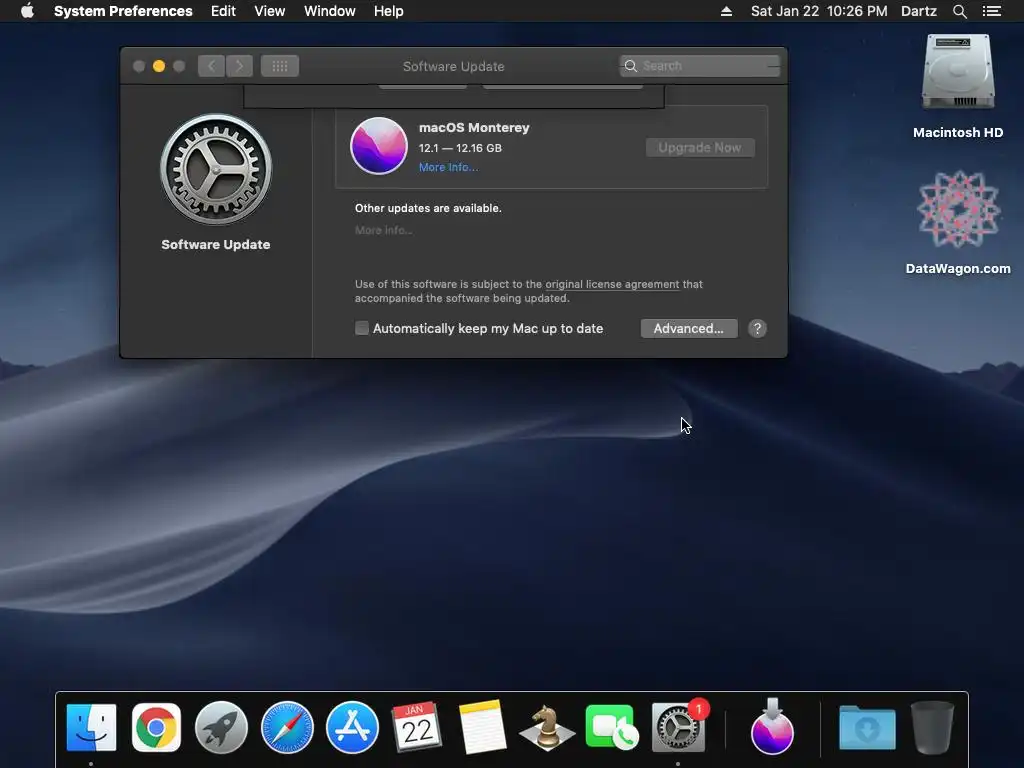Open Spotlight search in menu bar
This screenshot has height=768, width=1024.
click(x=959, y=11)
